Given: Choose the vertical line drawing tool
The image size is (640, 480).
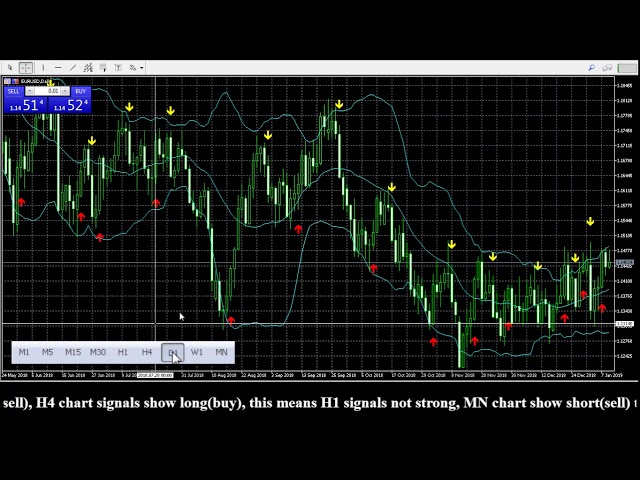Looking at the screenshot, I should [43, 68].
